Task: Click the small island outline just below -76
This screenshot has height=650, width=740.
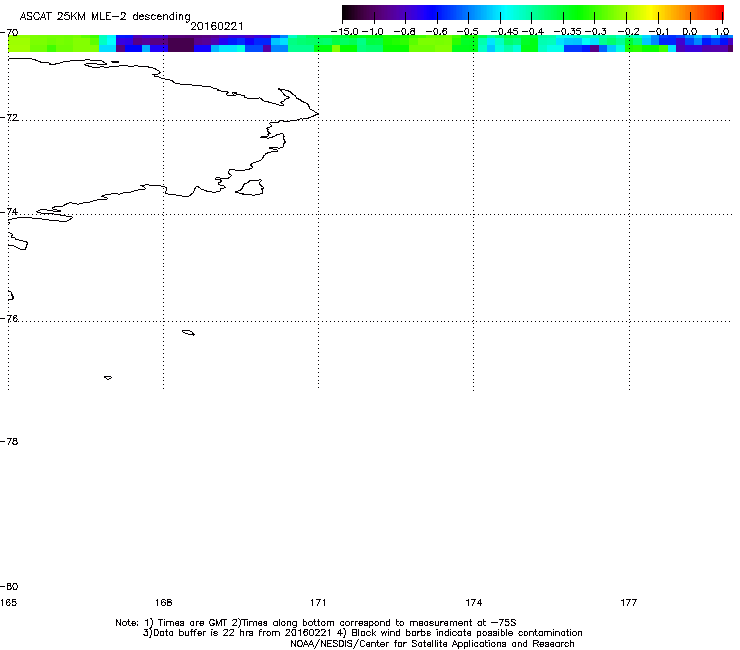Action: [x=188, y=333]
